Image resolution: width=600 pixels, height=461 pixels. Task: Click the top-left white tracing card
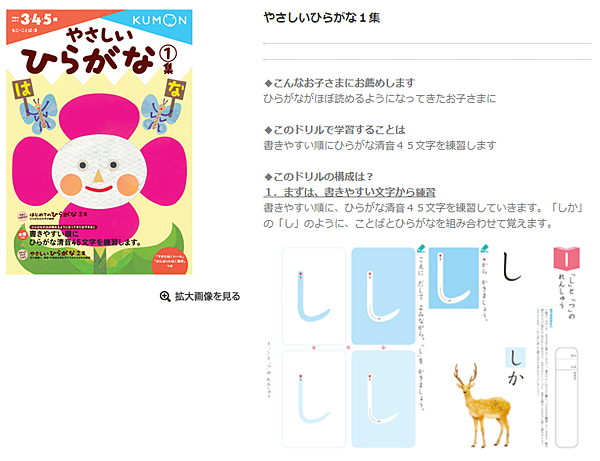[x=314, y=296]
